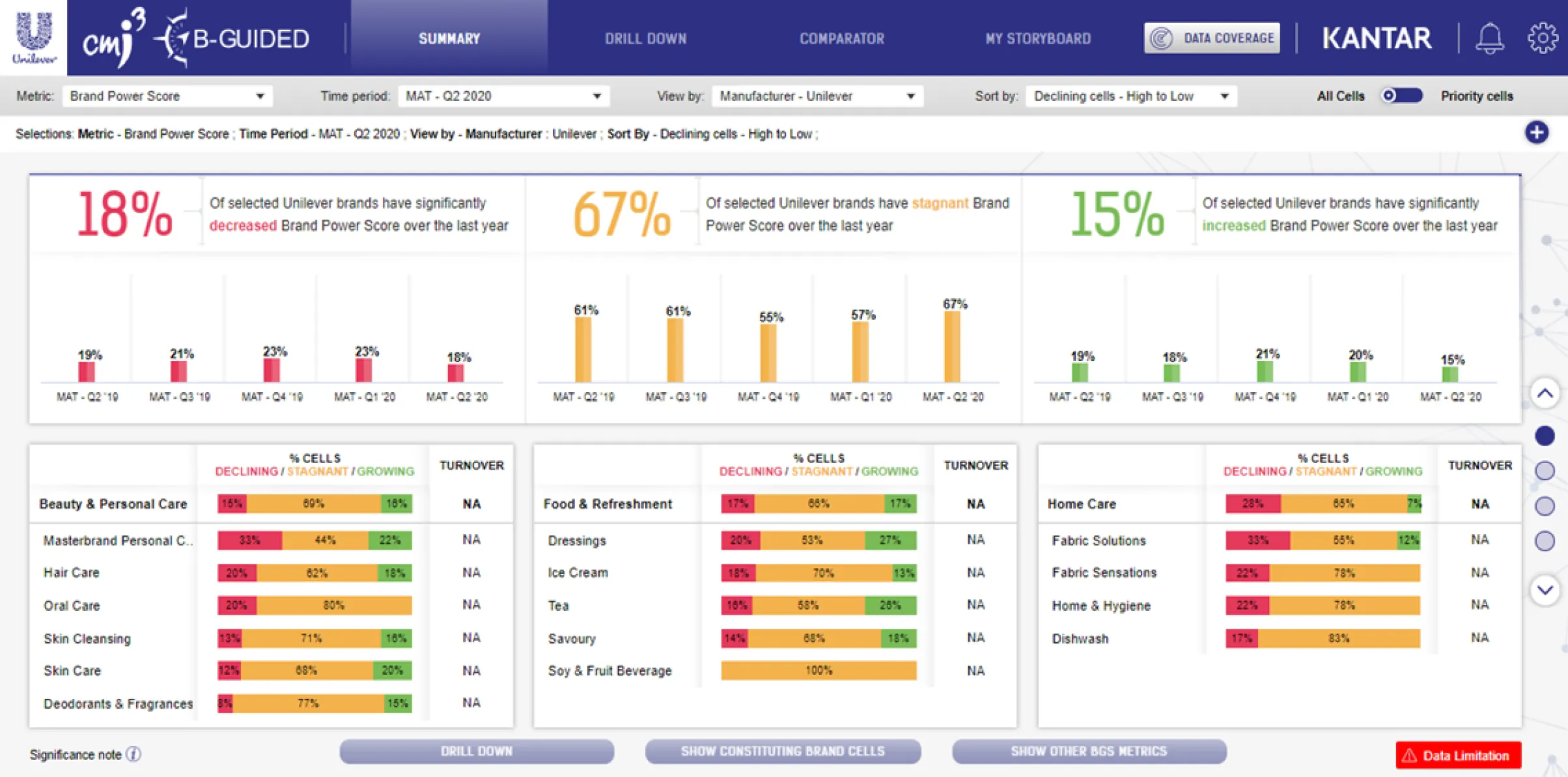
Task: Click Beauty & Personal Care stacked bar
Action: tap(315, 503)
